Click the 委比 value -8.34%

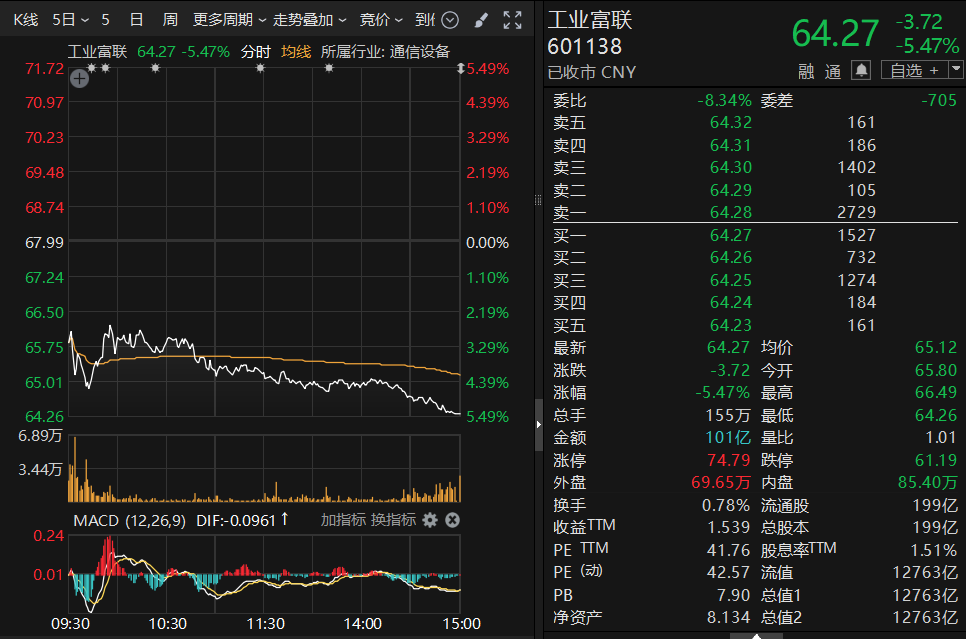(724, 100)
